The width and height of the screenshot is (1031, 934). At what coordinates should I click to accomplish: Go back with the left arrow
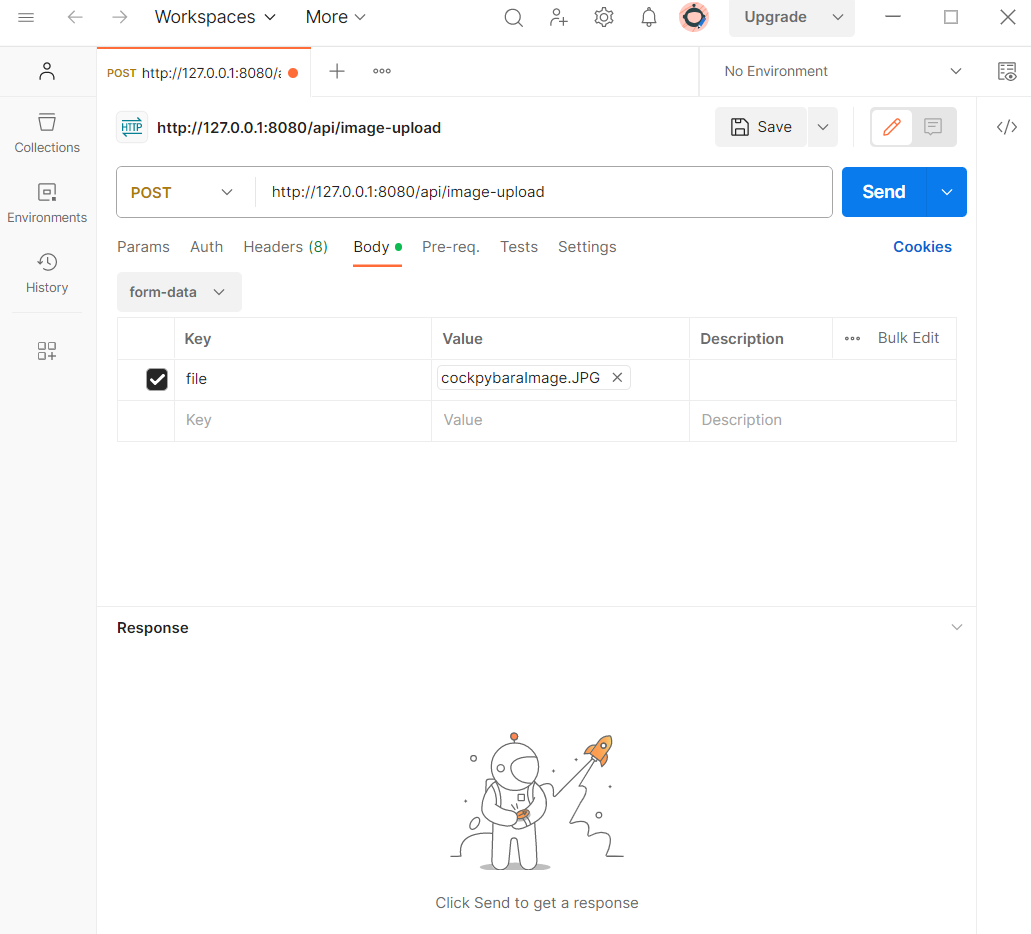coord(75,17)
